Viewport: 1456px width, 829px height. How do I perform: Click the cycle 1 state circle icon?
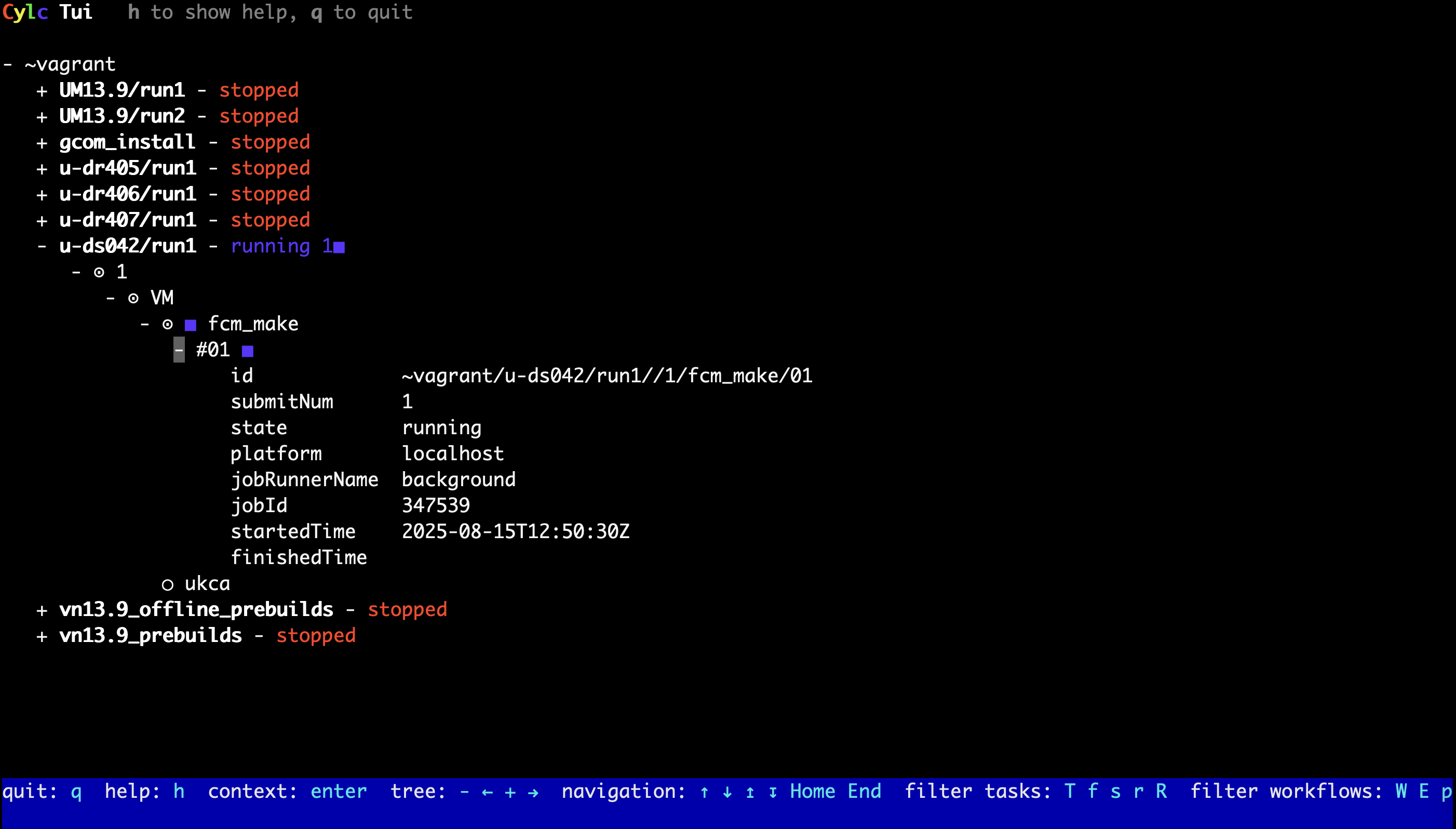[99, 273]
